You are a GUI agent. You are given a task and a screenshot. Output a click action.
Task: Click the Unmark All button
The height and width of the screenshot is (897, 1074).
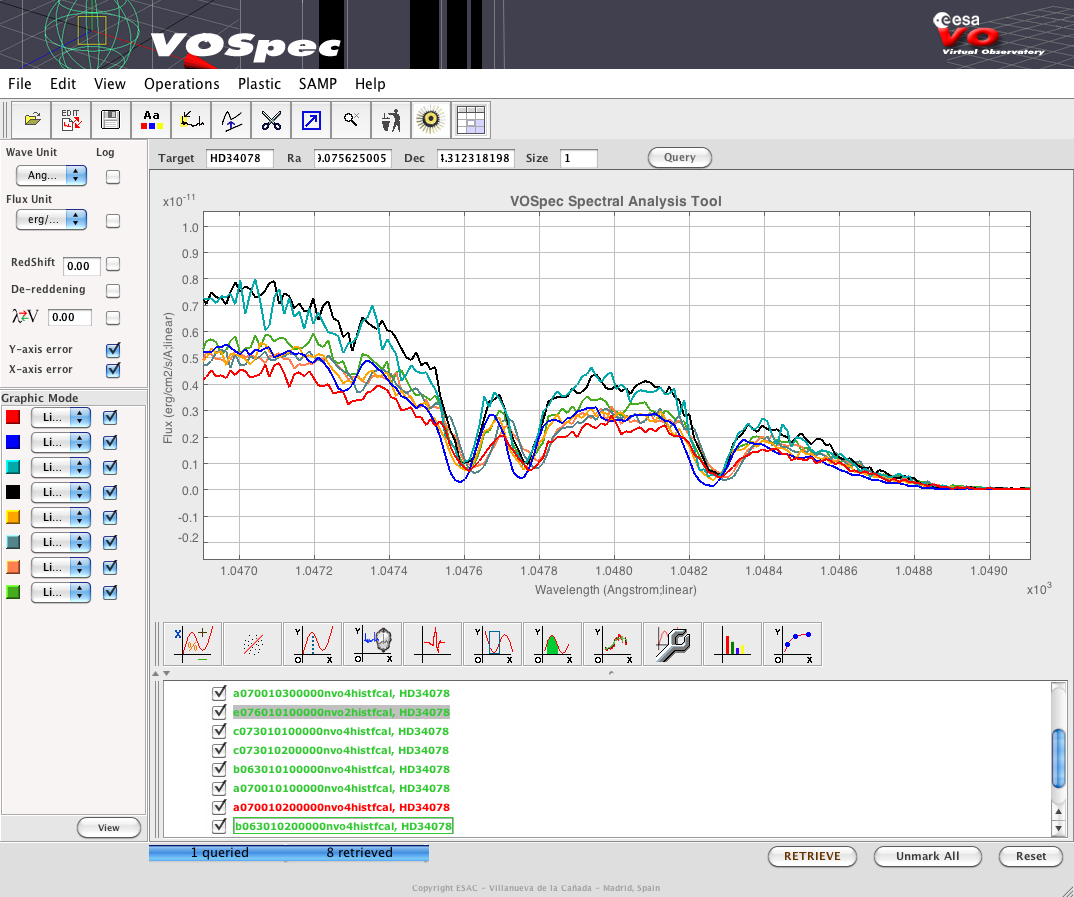(927, 856)
